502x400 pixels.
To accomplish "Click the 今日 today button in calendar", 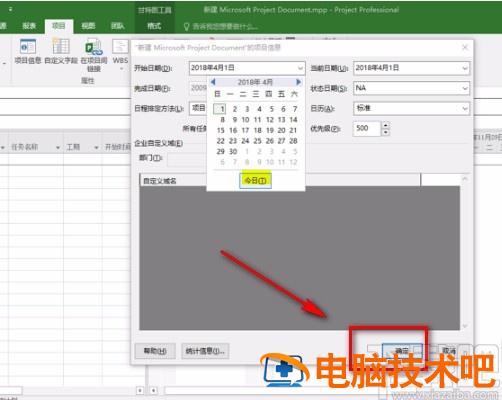I will (255, 180).
